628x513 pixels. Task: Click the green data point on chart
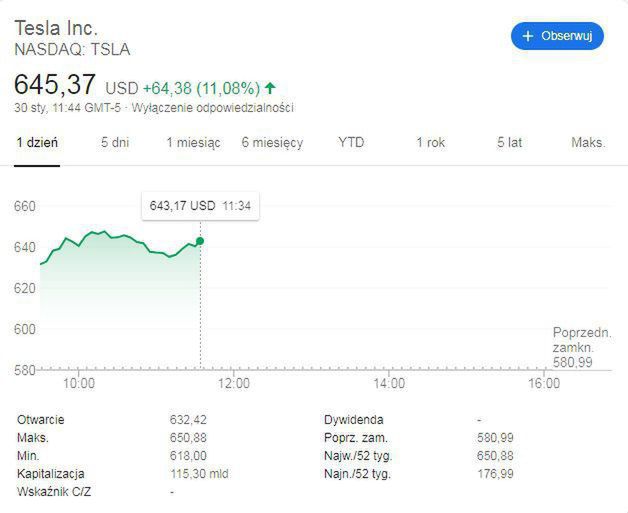click(x=200, y=241)
